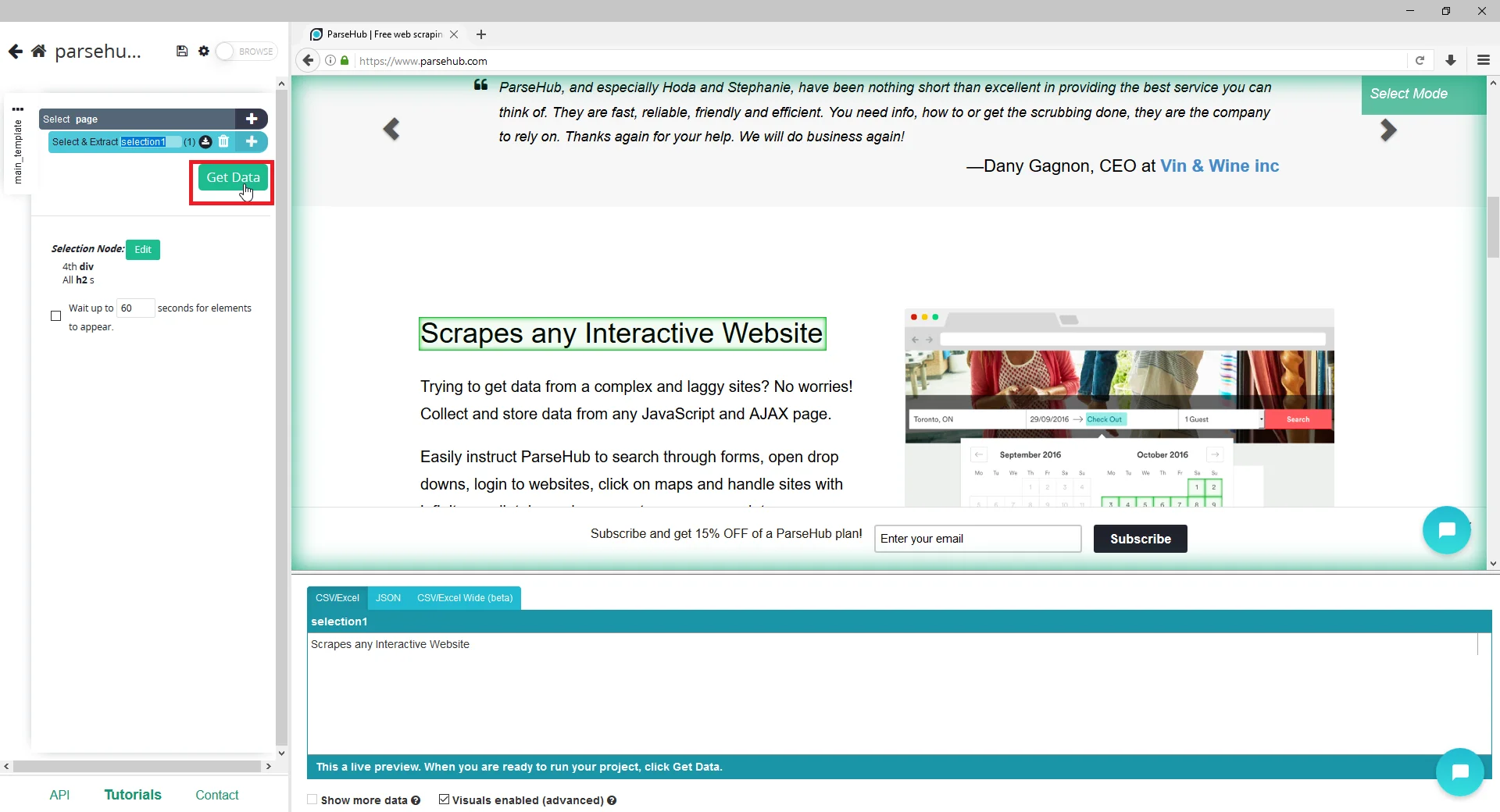
Task: Toggle the BROWSE mode switch
Action: click(x=246, y=52)
